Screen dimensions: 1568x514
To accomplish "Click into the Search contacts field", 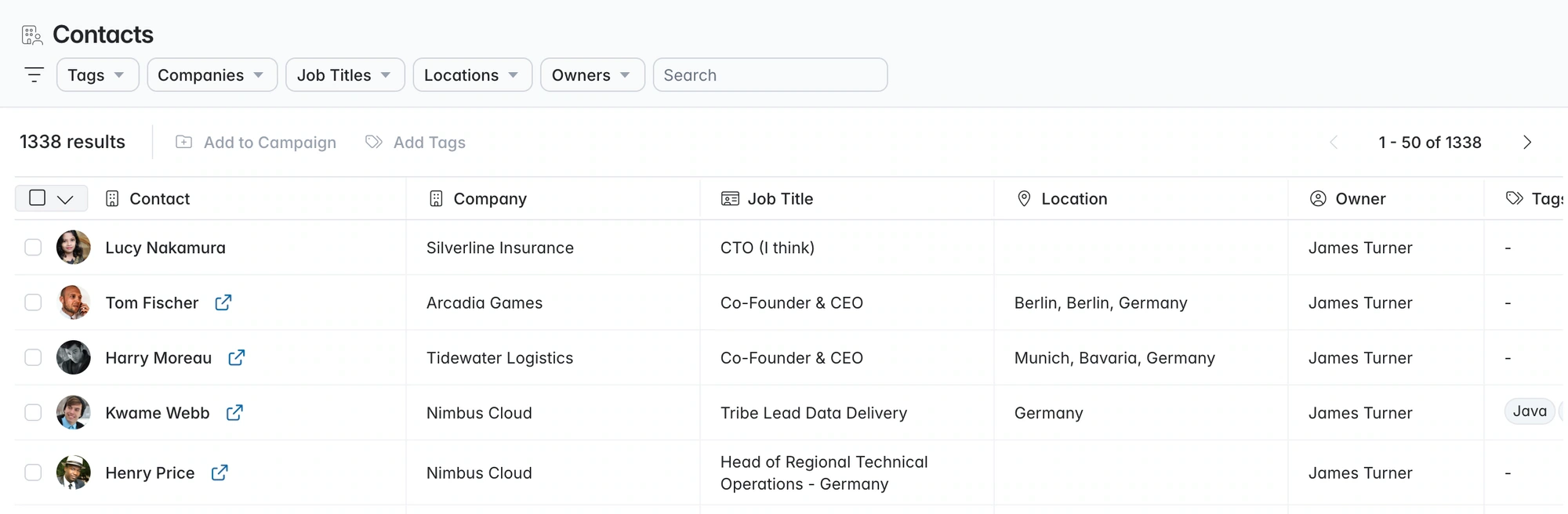I will pos(770,75).
